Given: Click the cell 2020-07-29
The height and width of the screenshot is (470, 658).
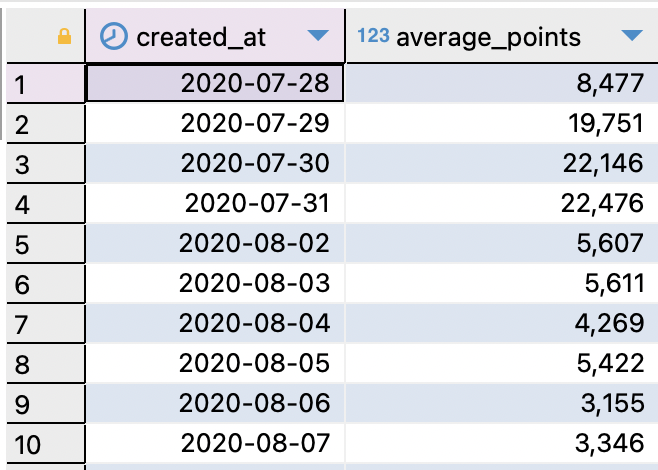Looking at the screenshot, I should [x=215, y=123].
